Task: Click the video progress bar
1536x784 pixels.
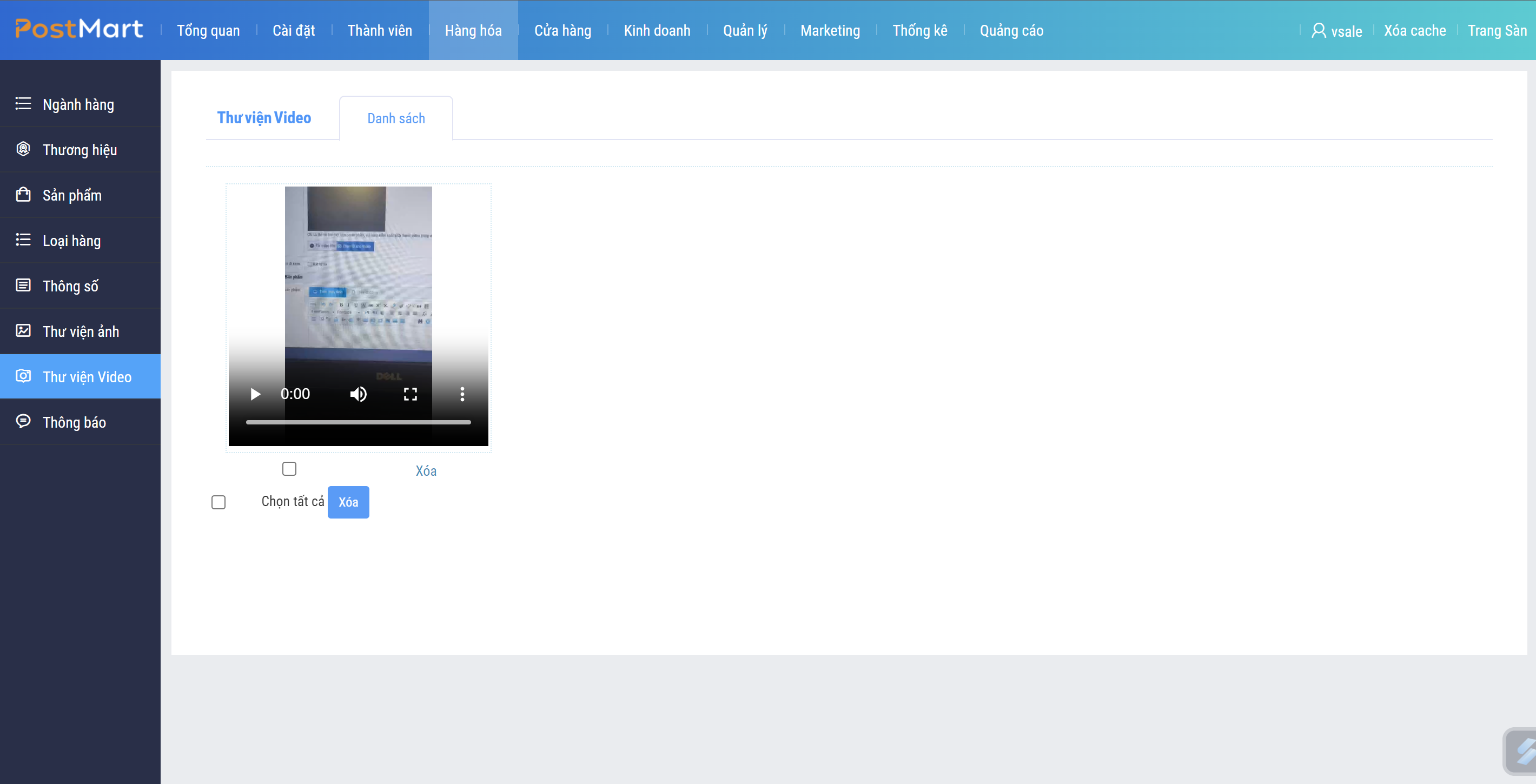Action: 359,422
